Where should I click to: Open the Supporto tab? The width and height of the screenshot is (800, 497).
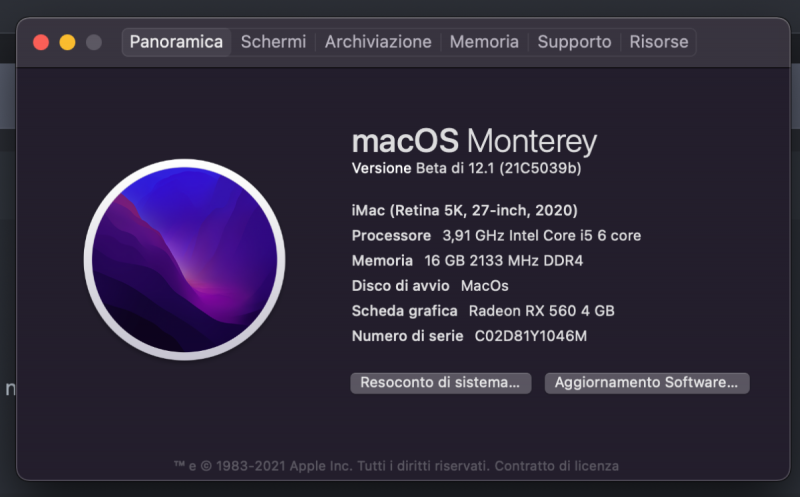[574, 42]
